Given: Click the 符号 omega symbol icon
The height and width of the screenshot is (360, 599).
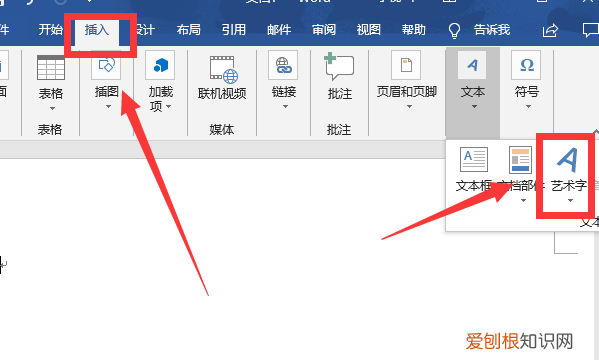Looking at the screenshot, I should pos(526,65).
